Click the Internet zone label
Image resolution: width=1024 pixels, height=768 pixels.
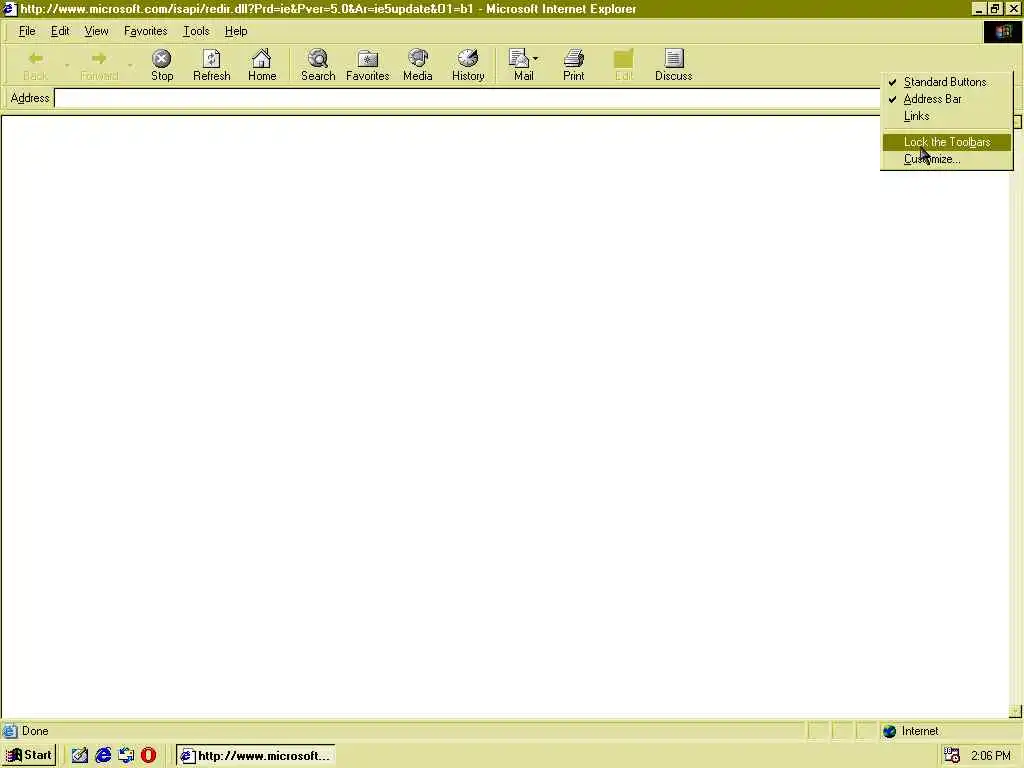point(920,731)
